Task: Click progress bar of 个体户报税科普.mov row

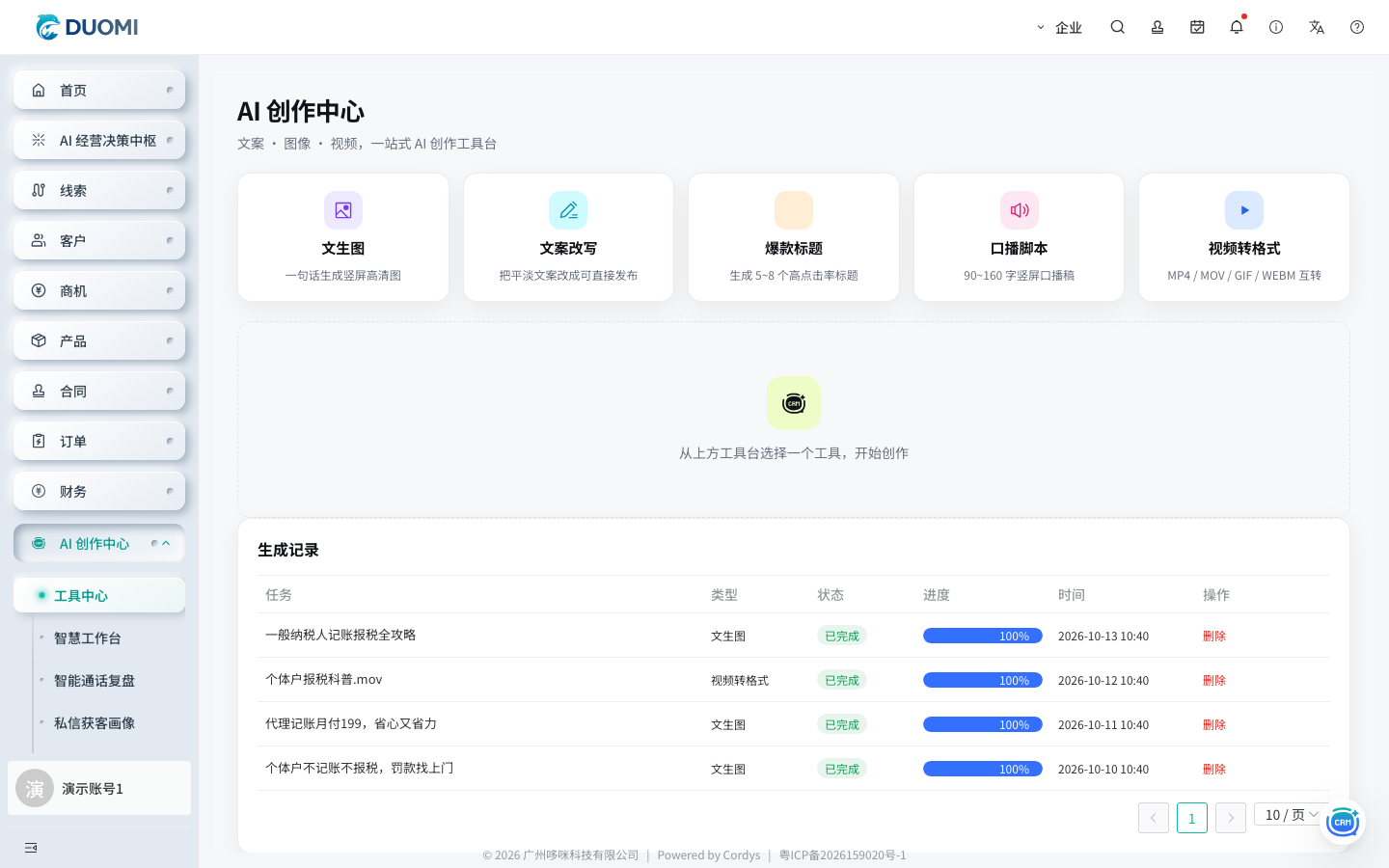Action: point(983,680)
